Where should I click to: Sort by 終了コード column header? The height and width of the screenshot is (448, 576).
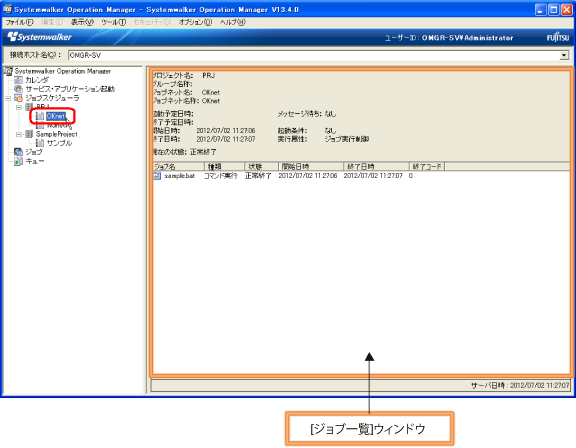(427, 167)
